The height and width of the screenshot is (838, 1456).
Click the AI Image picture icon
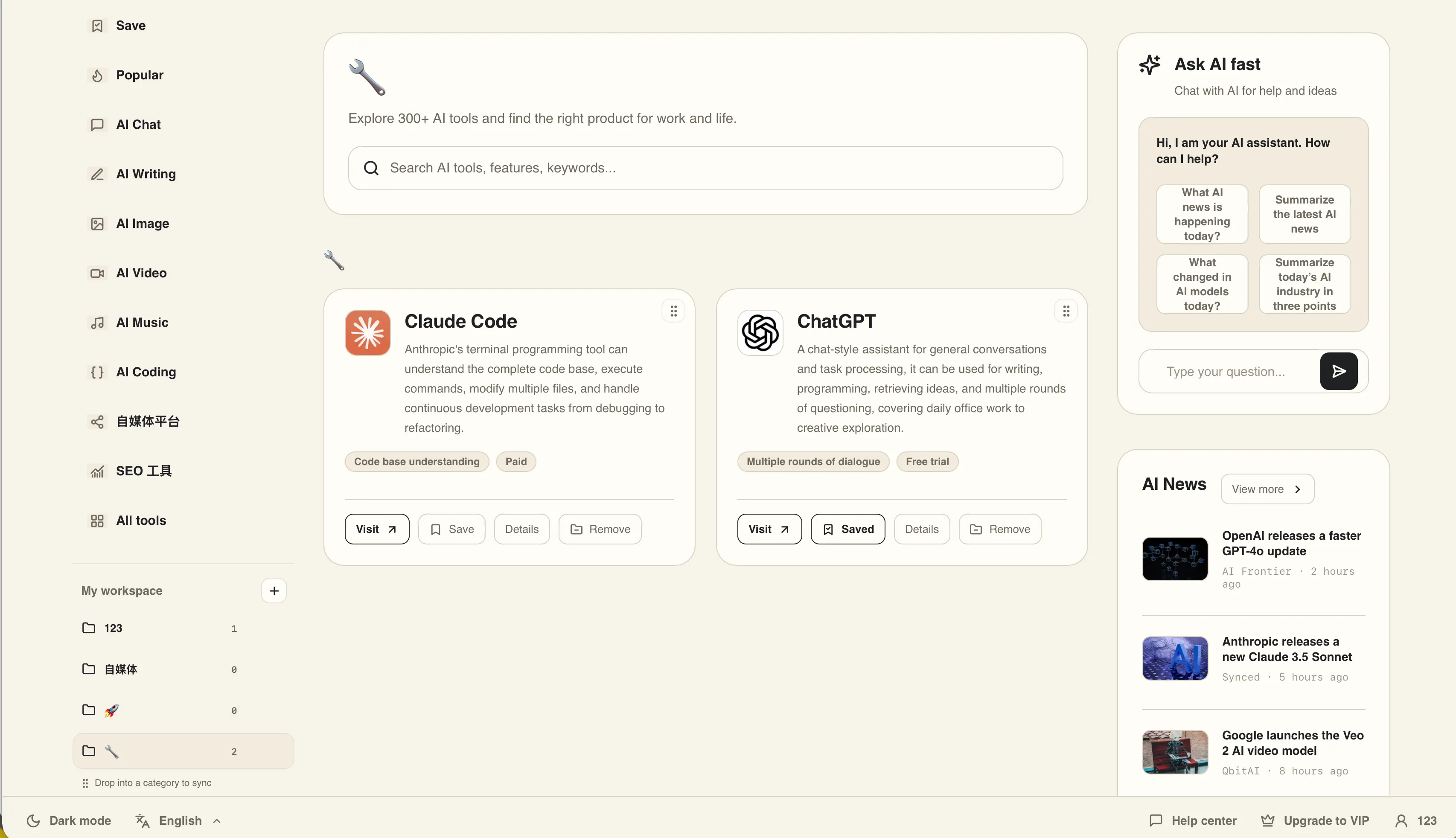point(97,223)
